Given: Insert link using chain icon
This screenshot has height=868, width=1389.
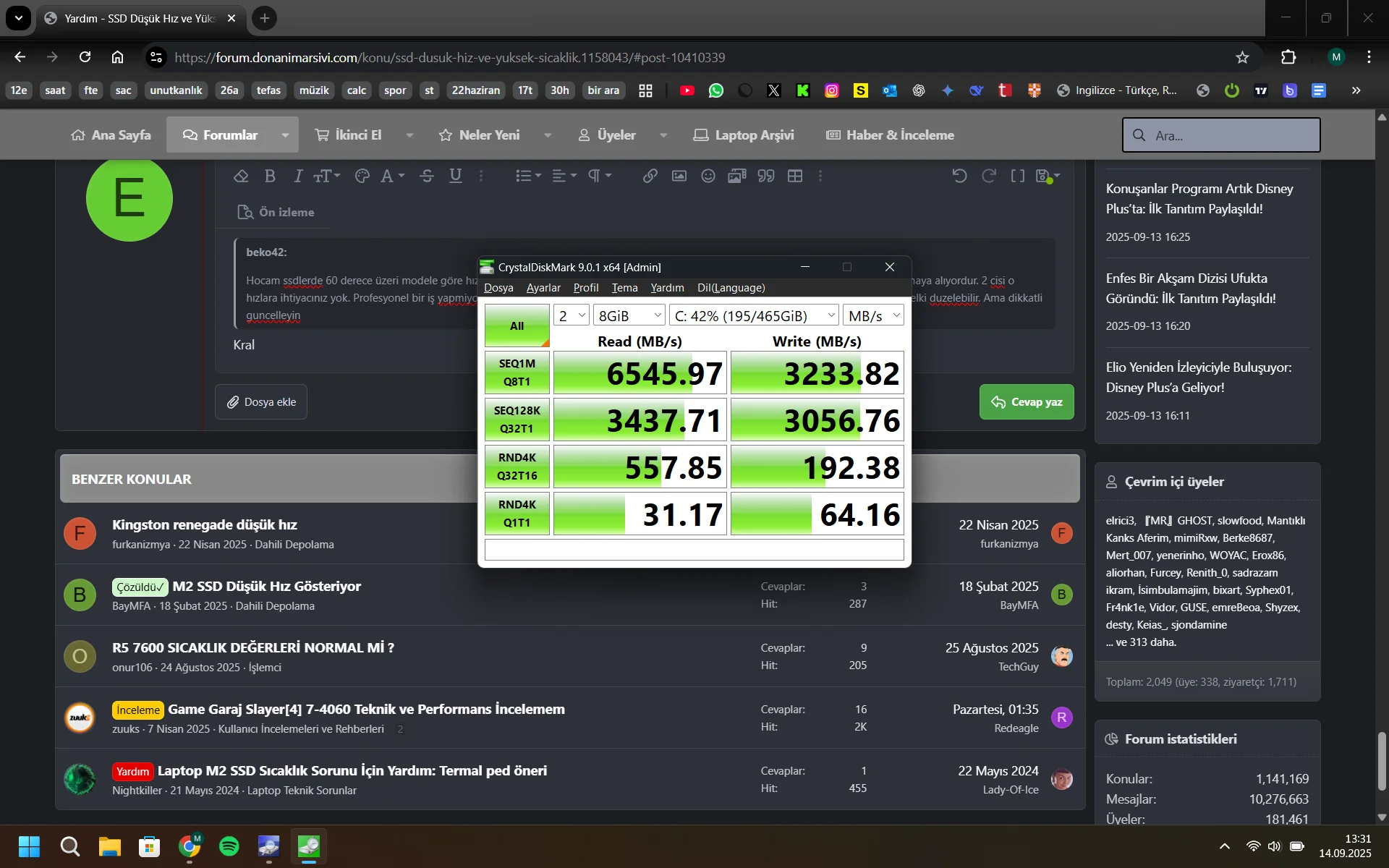Looking at the screenshot, I should [650, 176].
